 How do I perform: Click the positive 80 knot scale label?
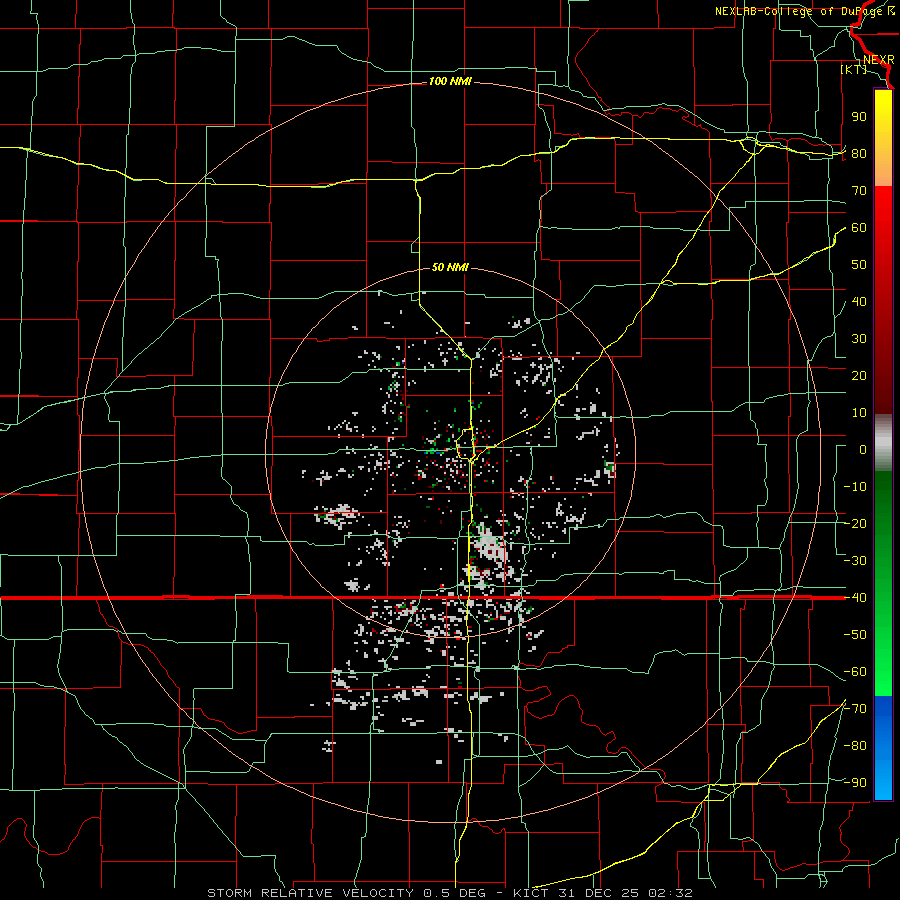tap(859, 154)
